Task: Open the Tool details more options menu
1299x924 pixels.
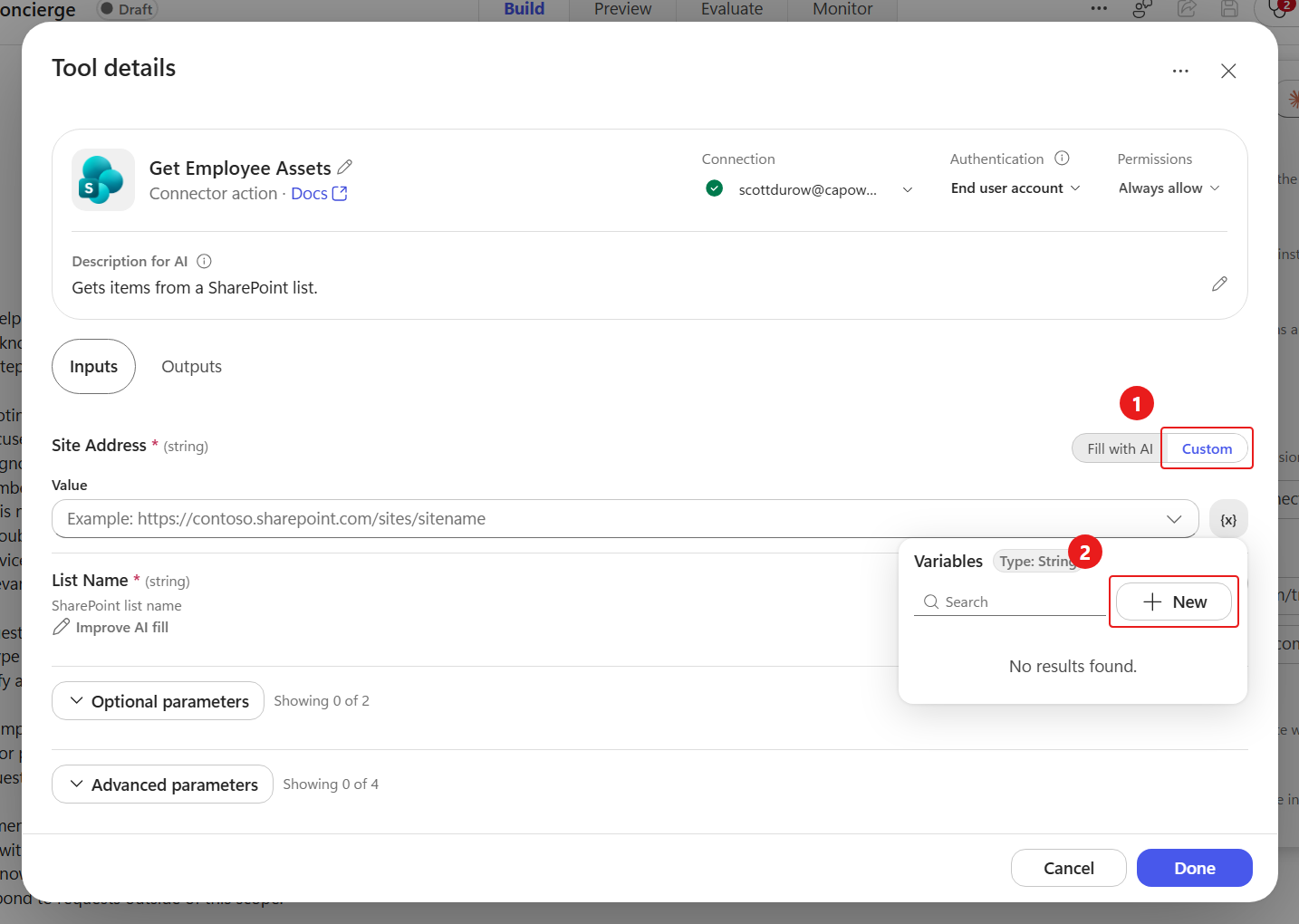Action: 1180,71
